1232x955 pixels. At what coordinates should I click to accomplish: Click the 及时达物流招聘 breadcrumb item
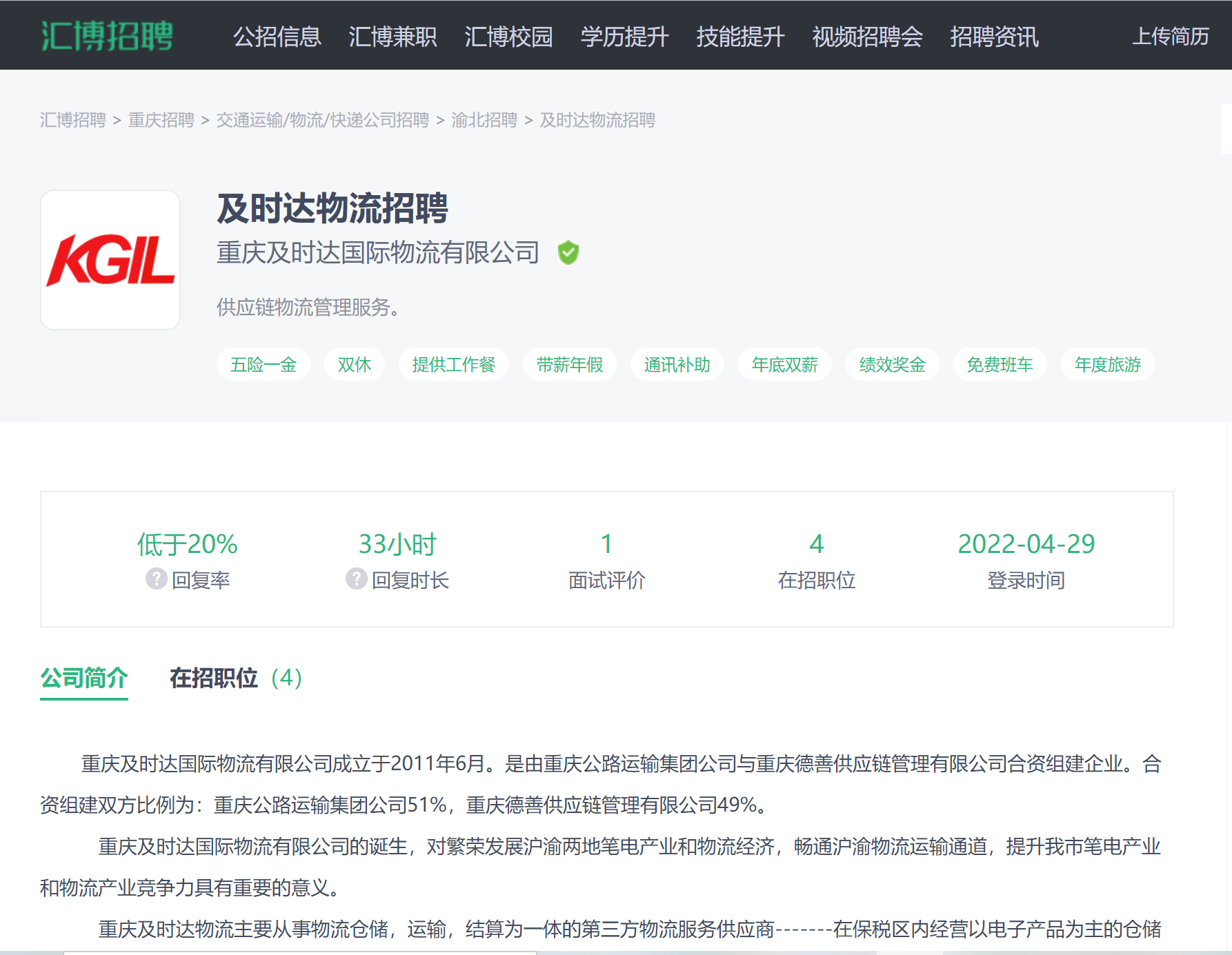(597, 120)
